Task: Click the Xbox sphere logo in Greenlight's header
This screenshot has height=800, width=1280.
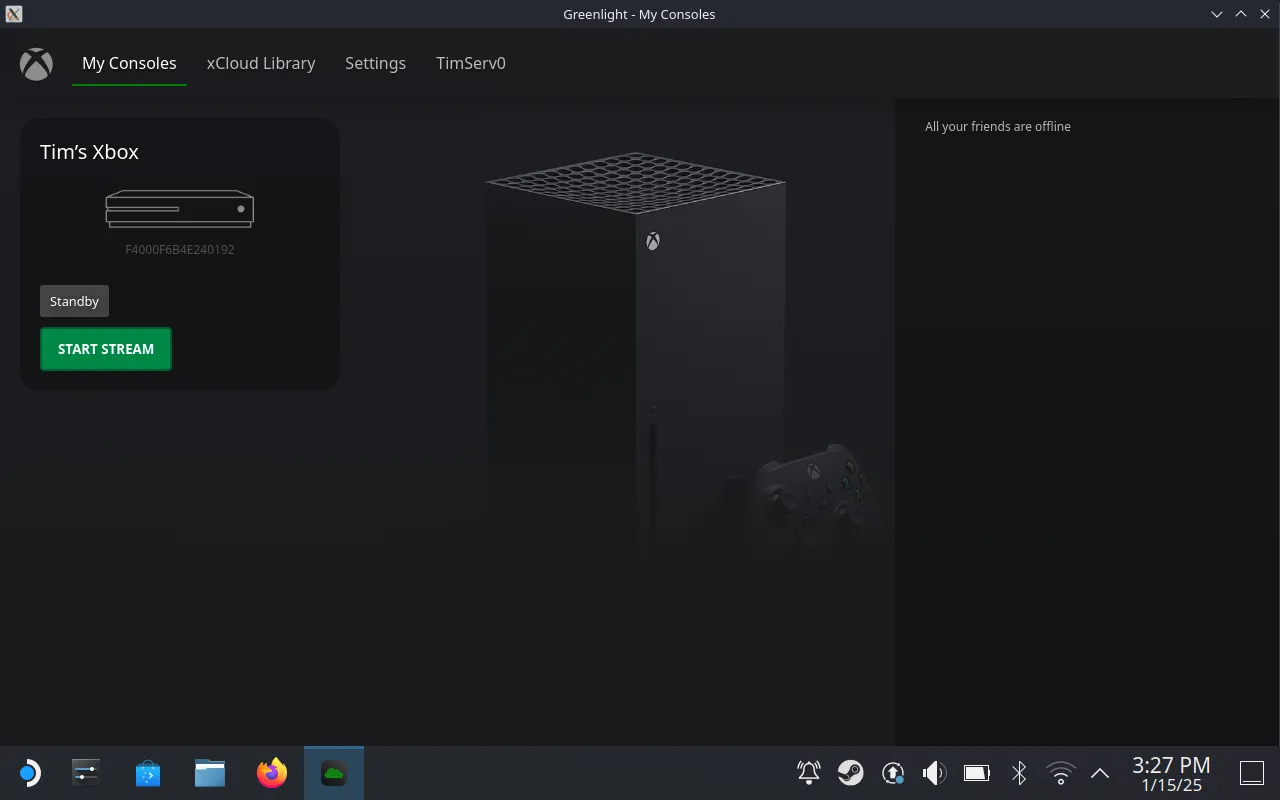Action: pos(36,64)
